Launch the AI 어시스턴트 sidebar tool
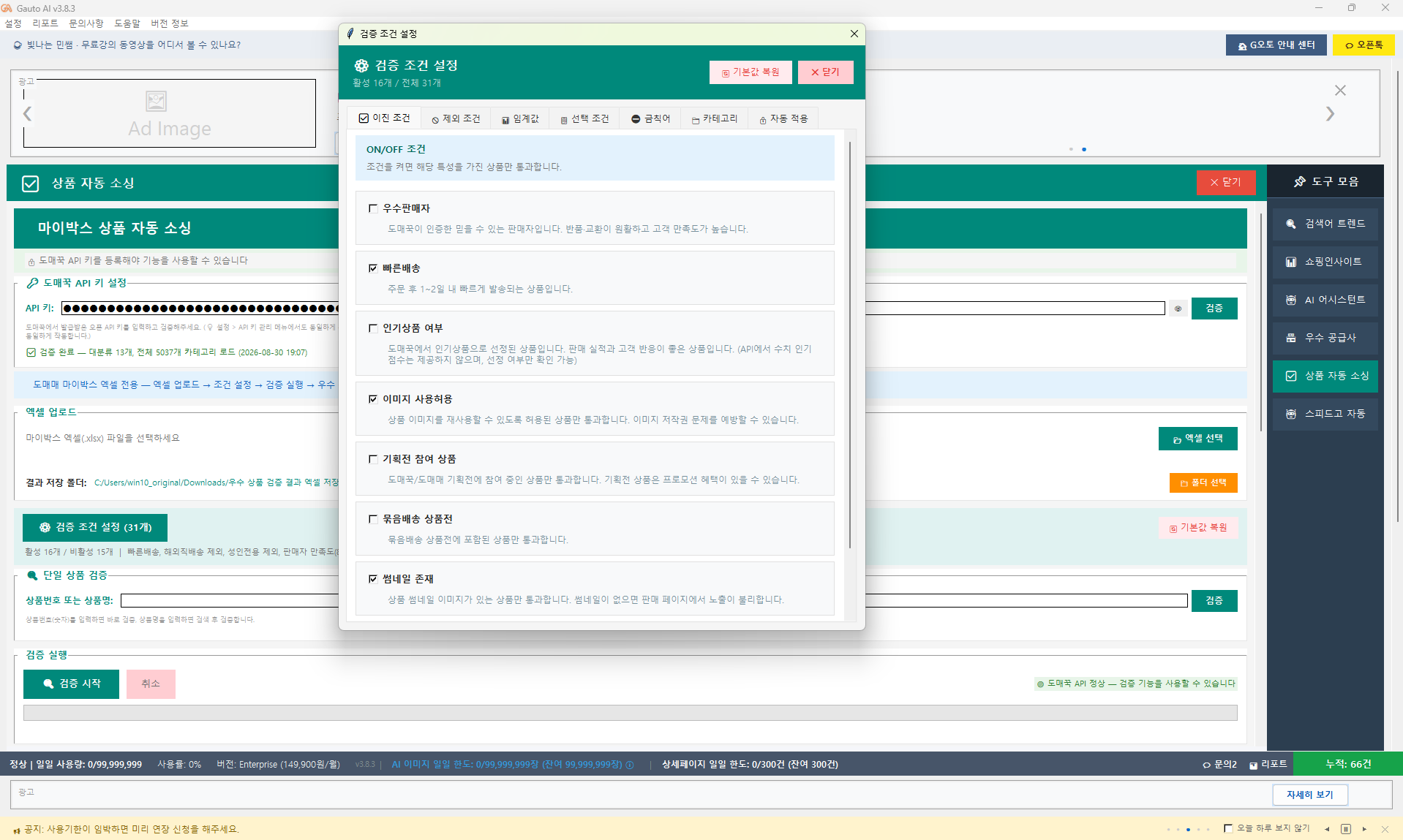This screenshot has height=840, width=1403. (x=1325, y=300)
